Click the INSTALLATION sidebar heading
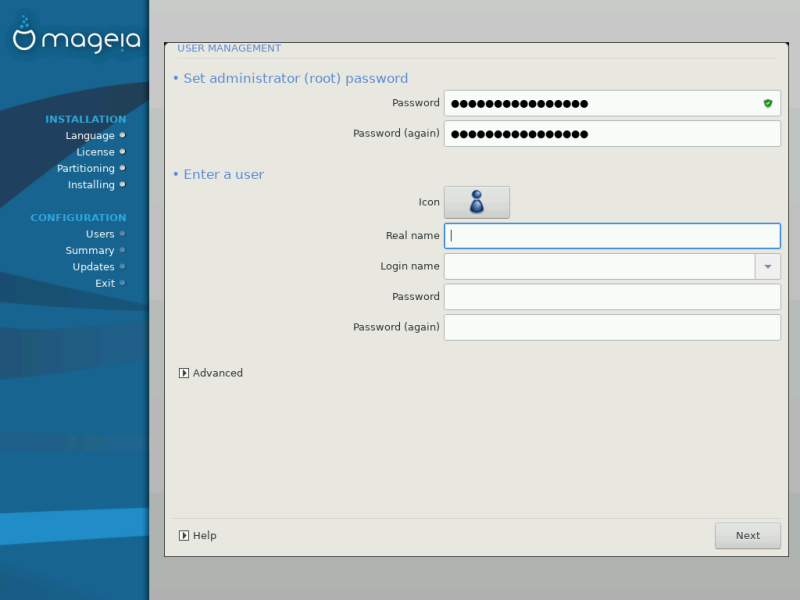 (86, 119)
